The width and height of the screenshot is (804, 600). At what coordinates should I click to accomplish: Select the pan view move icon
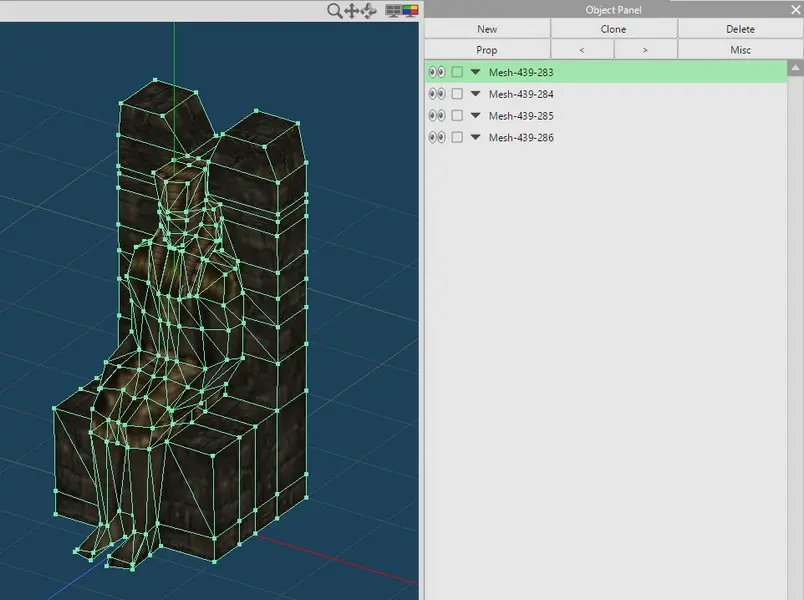pos(352,10)
